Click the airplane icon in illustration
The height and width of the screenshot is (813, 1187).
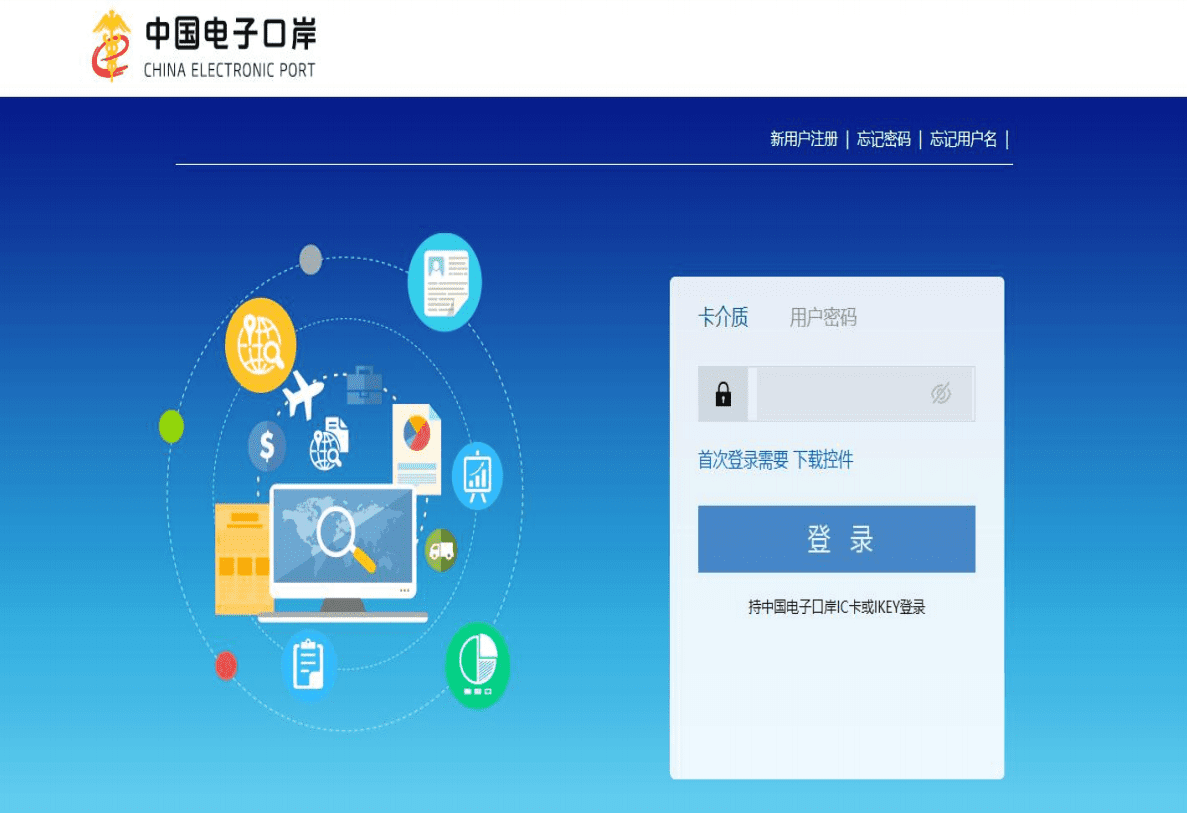[x=302, y=393]
